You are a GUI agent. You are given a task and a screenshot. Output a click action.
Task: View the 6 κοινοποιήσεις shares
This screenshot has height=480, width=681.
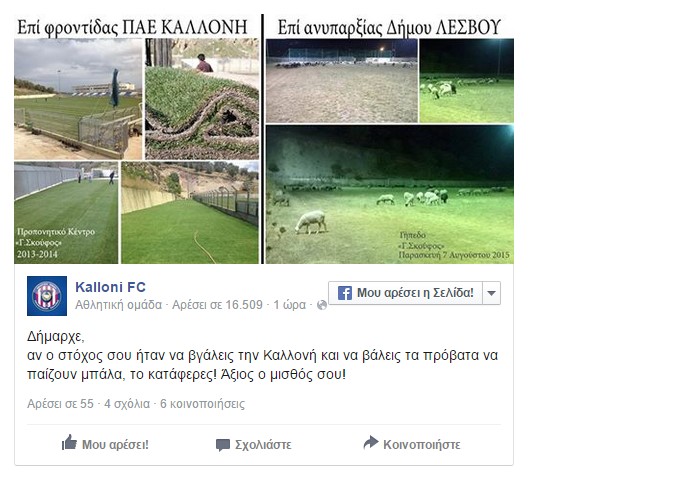202,404
